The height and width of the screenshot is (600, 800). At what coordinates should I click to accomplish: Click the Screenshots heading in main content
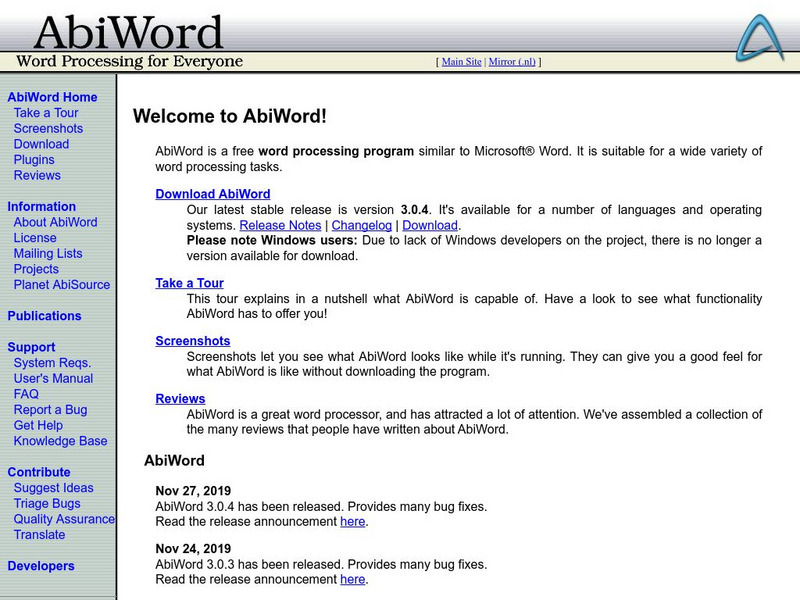193,341
